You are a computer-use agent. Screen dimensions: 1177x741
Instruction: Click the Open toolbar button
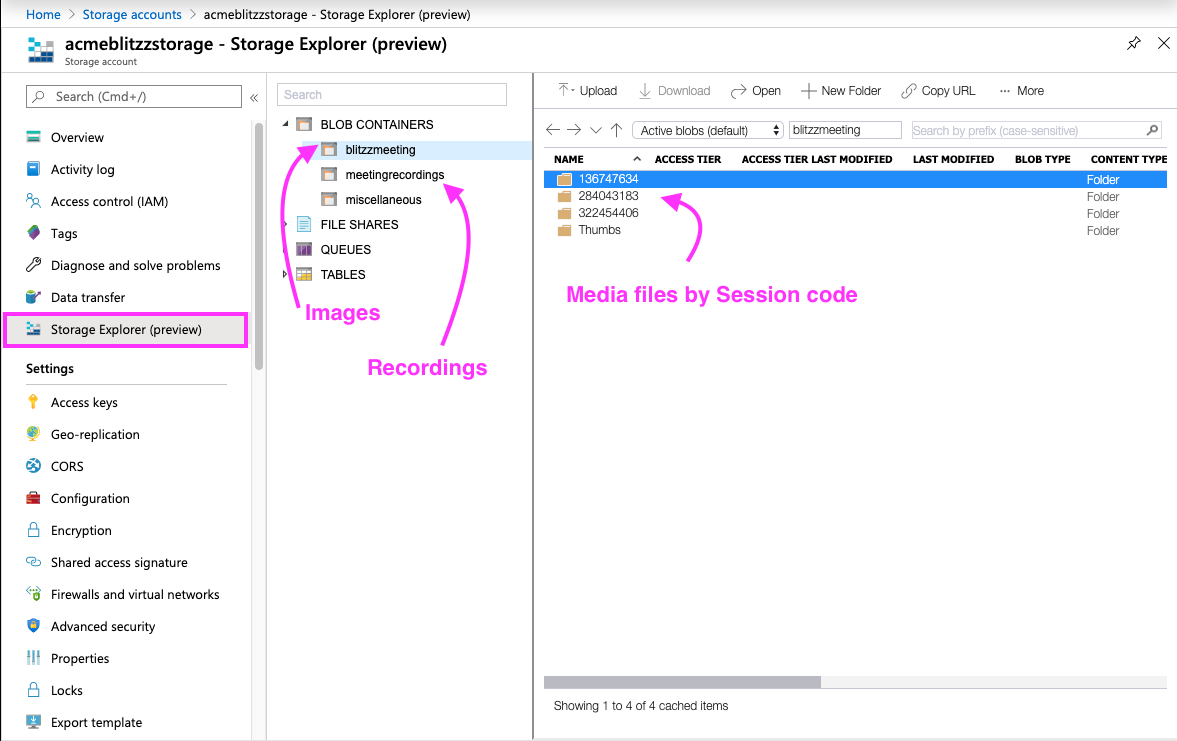tap(756, 90)
